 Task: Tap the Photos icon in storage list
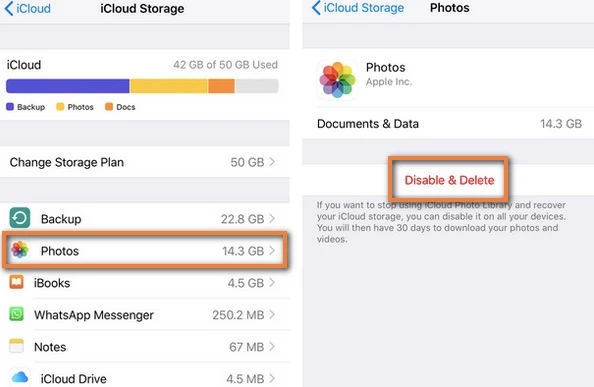coord(20,250)
